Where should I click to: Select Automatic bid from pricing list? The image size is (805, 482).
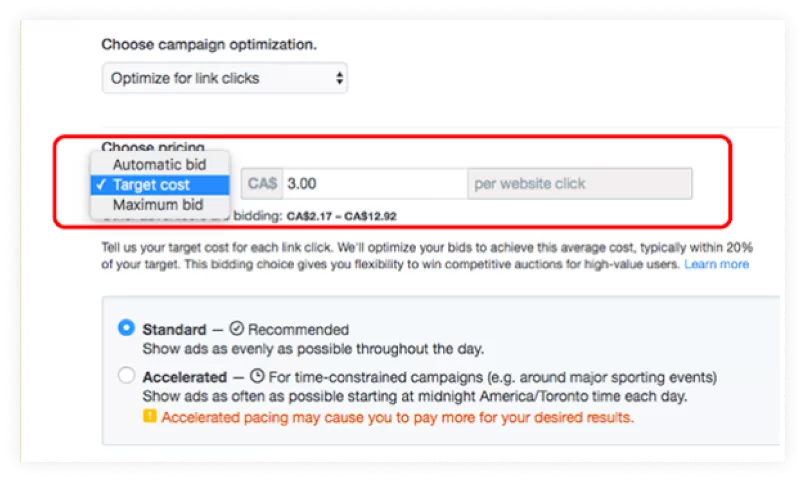point(160,164)
